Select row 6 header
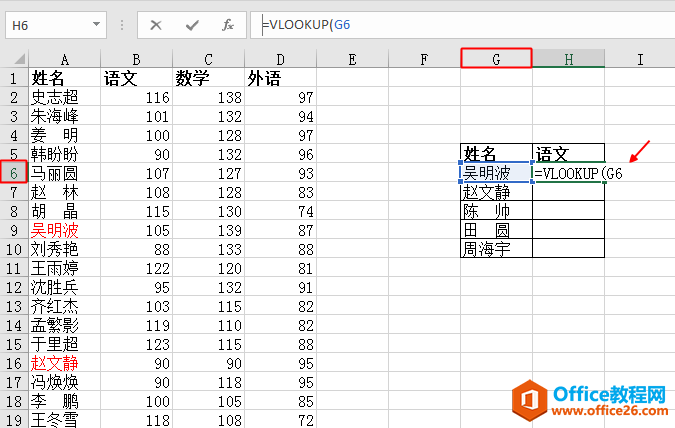This screenshot has height=428, width=675. (14, 173)
